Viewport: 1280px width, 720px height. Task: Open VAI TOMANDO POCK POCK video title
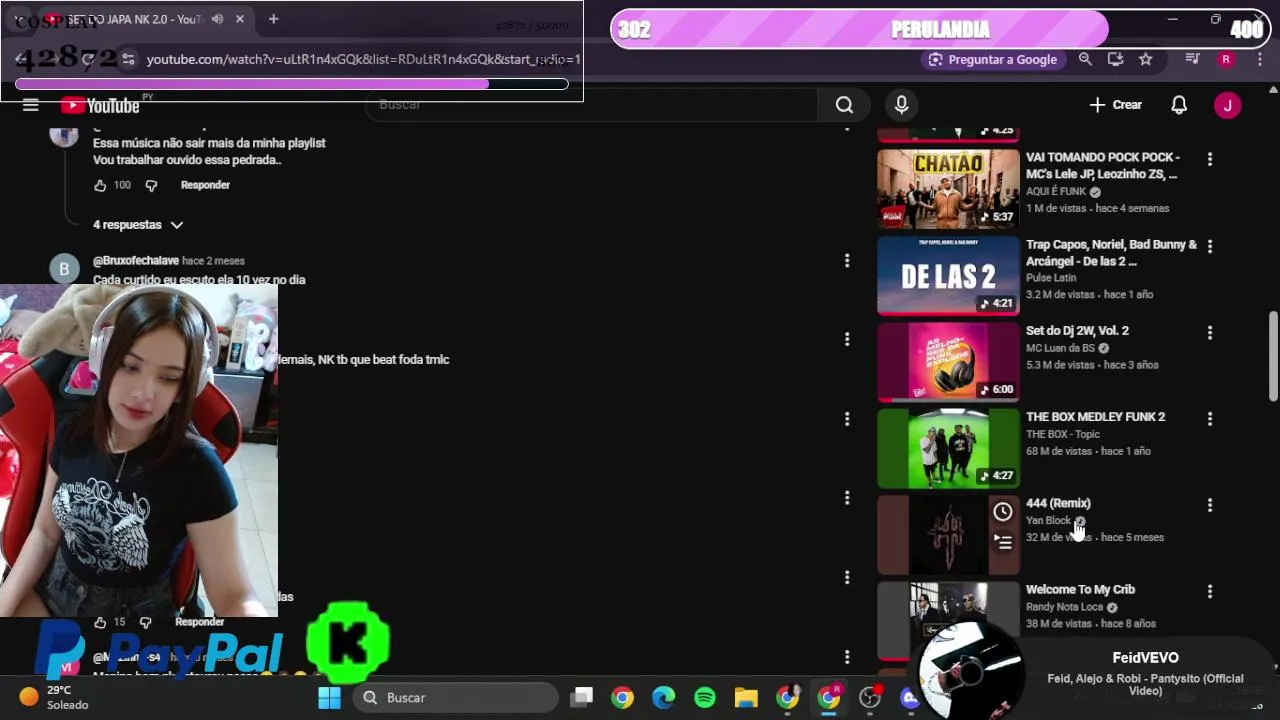click(1102, 165)
